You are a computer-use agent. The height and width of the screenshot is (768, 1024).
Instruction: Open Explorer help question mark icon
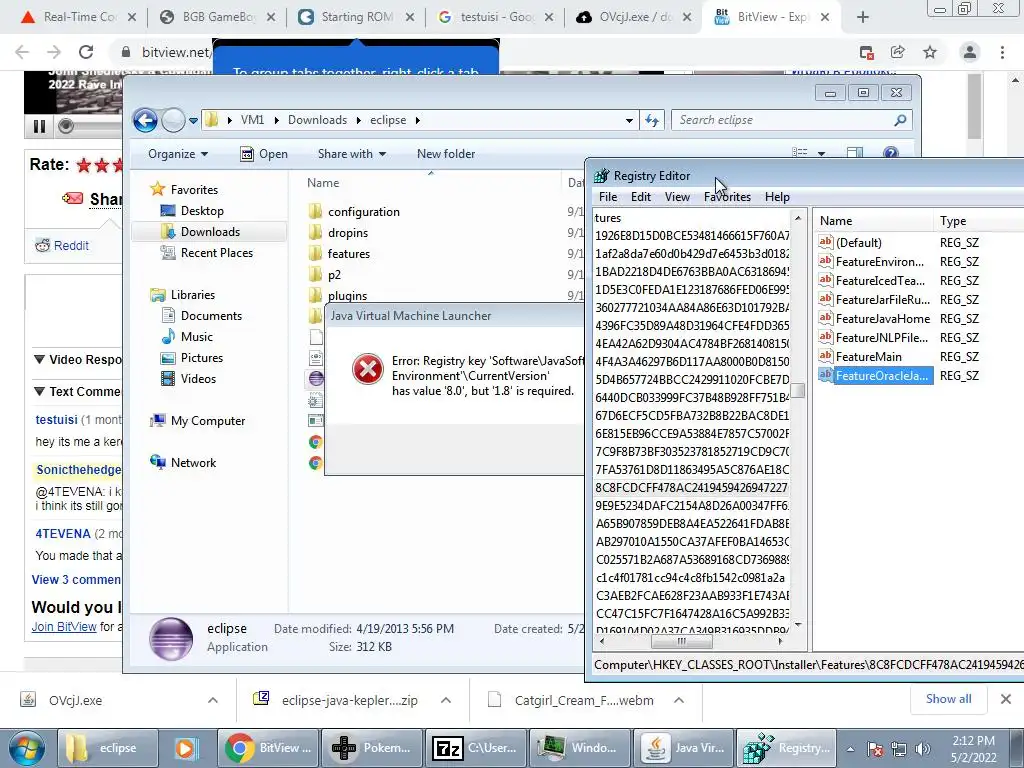(891, 153)
